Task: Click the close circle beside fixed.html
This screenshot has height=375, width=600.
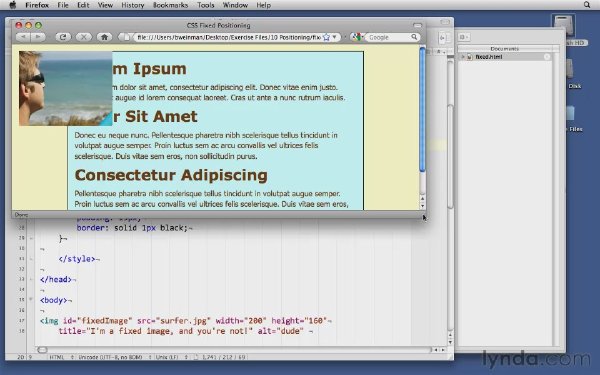Action: pos(547,57)
